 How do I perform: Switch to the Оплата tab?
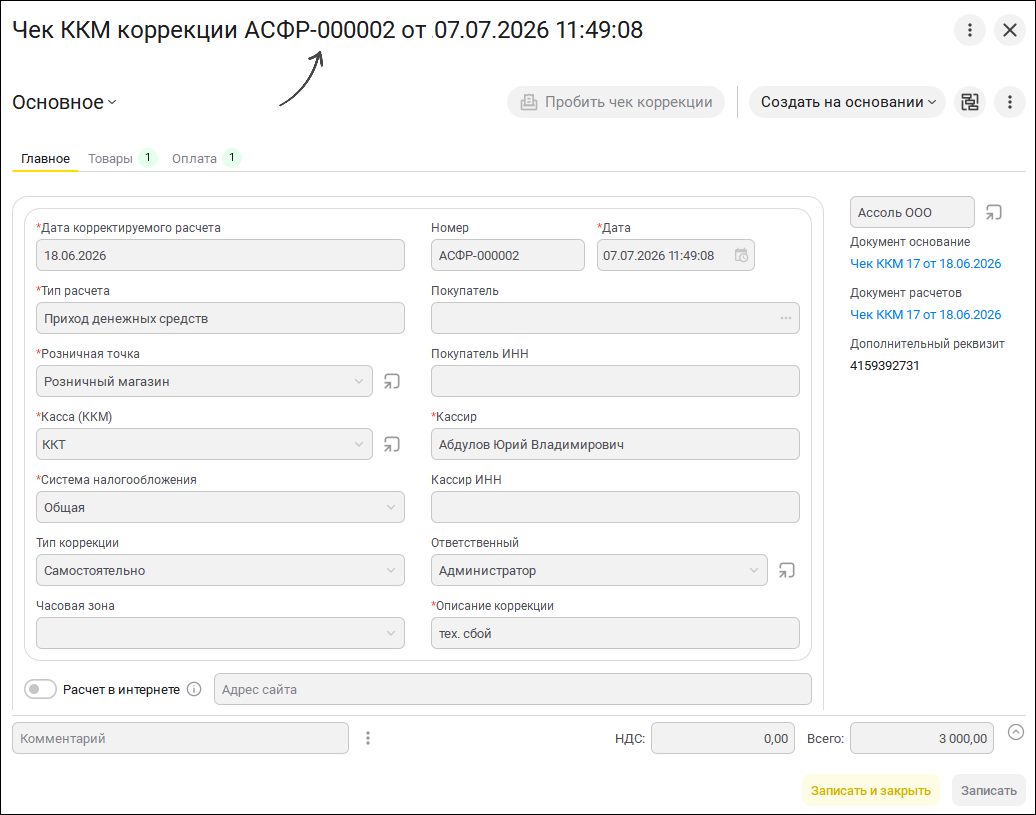[x=206, y=159]
